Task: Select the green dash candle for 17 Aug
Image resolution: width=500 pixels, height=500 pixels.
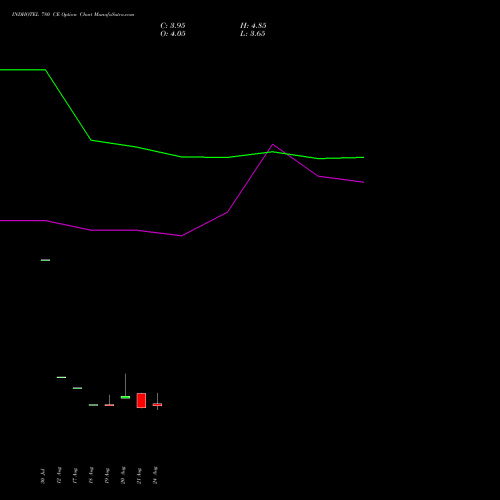Action: (77, 388)
